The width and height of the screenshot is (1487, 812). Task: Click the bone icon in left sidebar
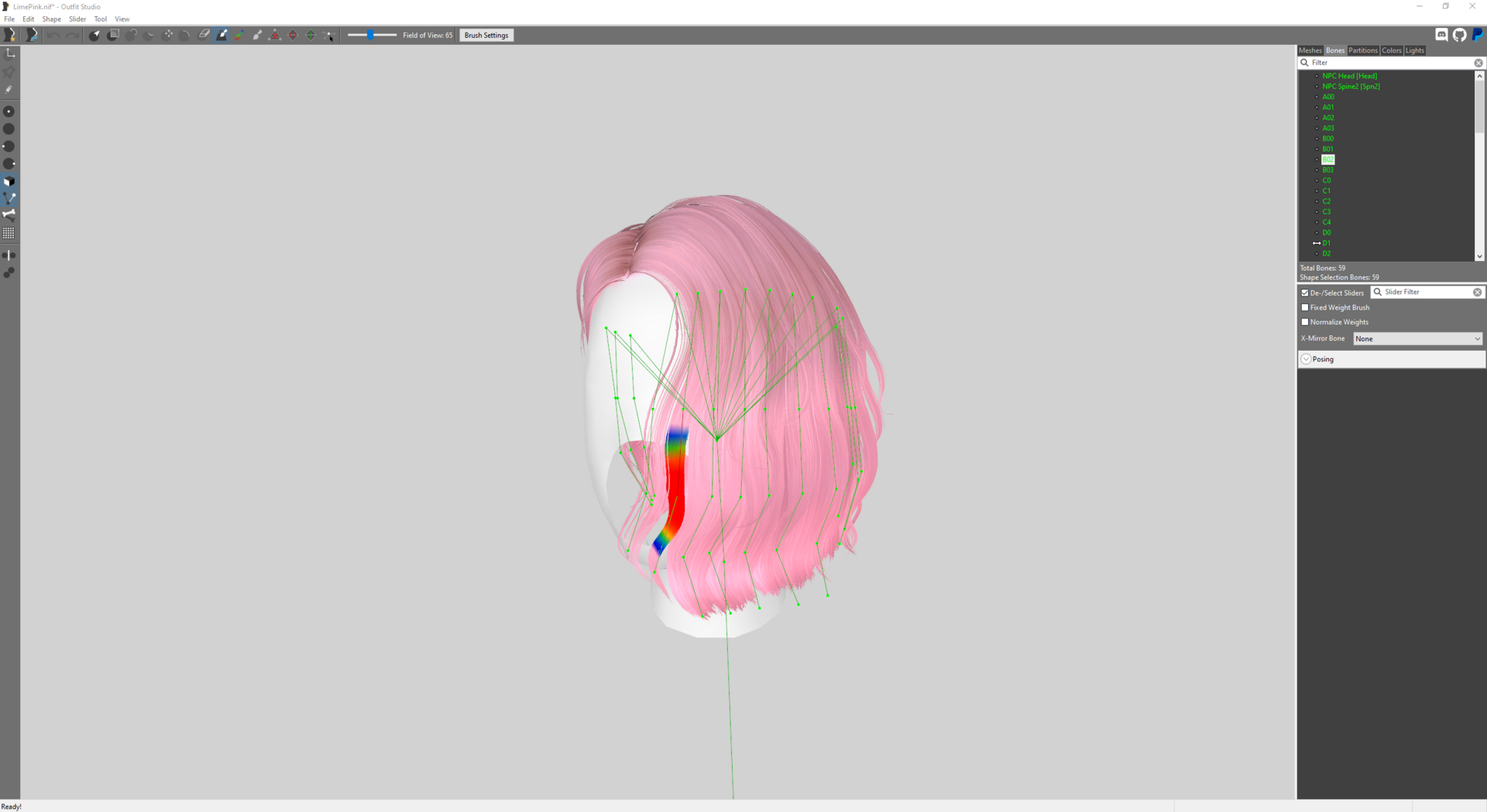(x=9, y=215)
